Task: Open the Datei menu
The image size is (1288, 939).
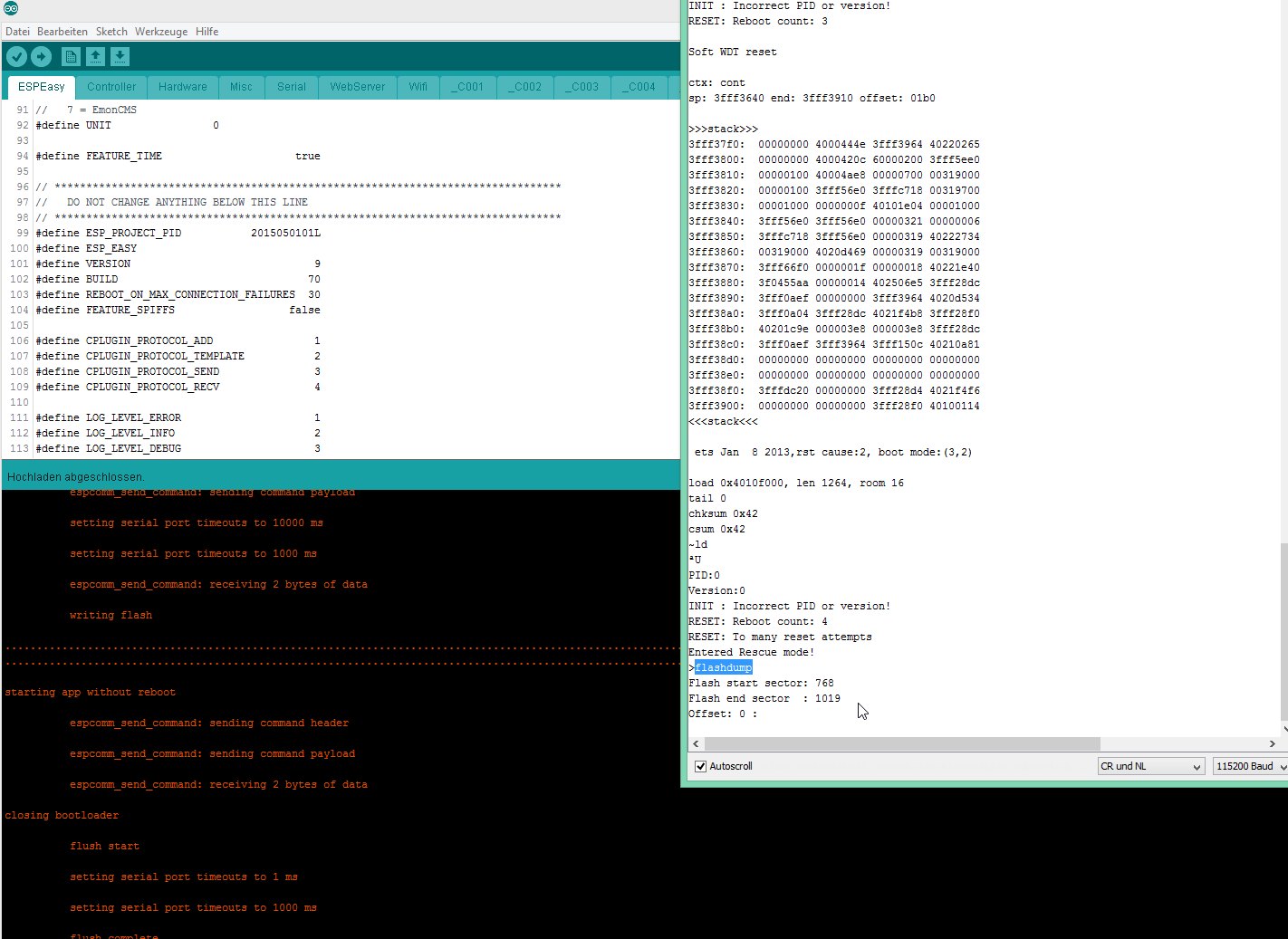Action: coord(17,32)
